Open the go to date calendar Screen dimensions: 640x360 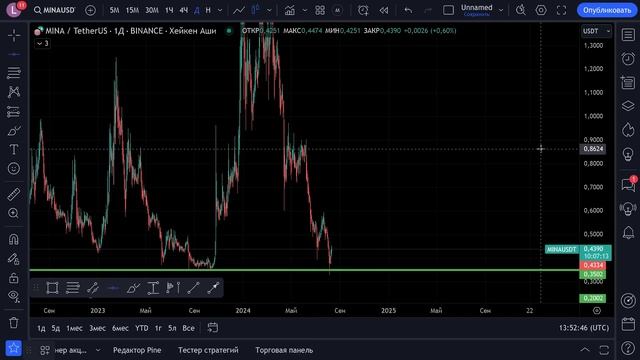[x=213, y=328]
